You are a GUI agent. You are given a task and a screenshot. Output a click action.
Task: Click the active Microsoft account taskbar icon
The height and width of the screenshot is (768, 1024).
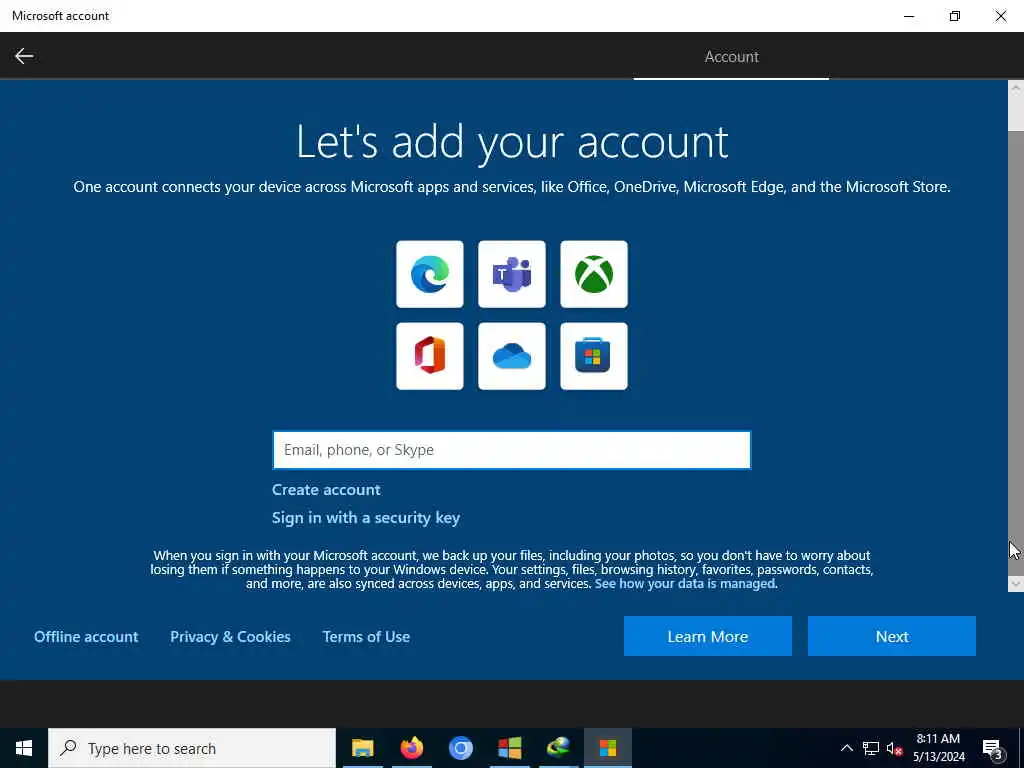(607, 748)
